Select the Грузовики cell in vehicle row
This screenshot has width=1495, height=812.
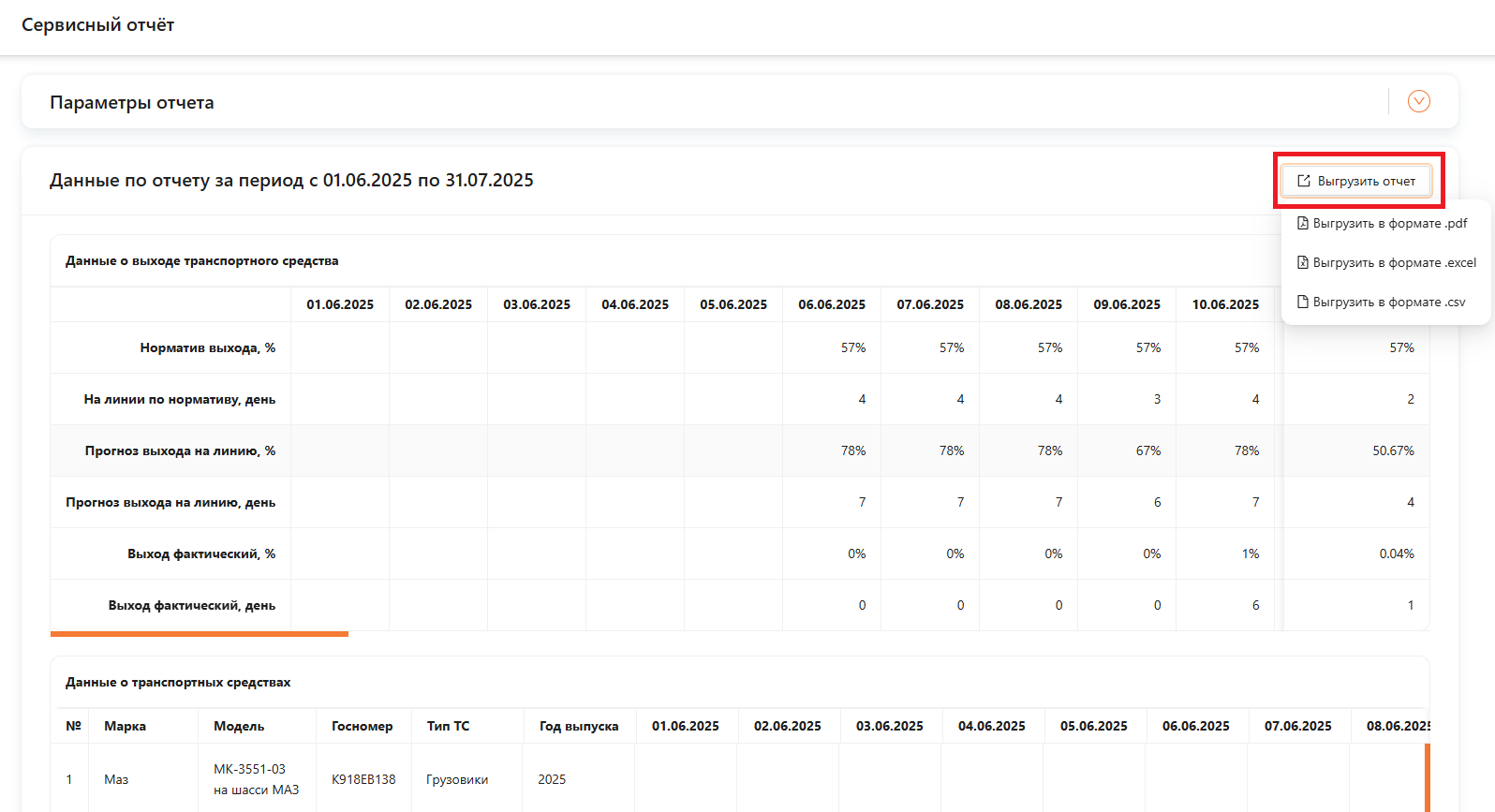pos(457,779)
